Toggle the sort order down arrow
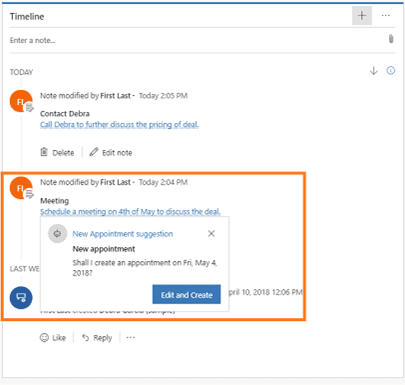The width and height of the screenshot is (405, 385). pyautogui.click(x=374, y=71)
